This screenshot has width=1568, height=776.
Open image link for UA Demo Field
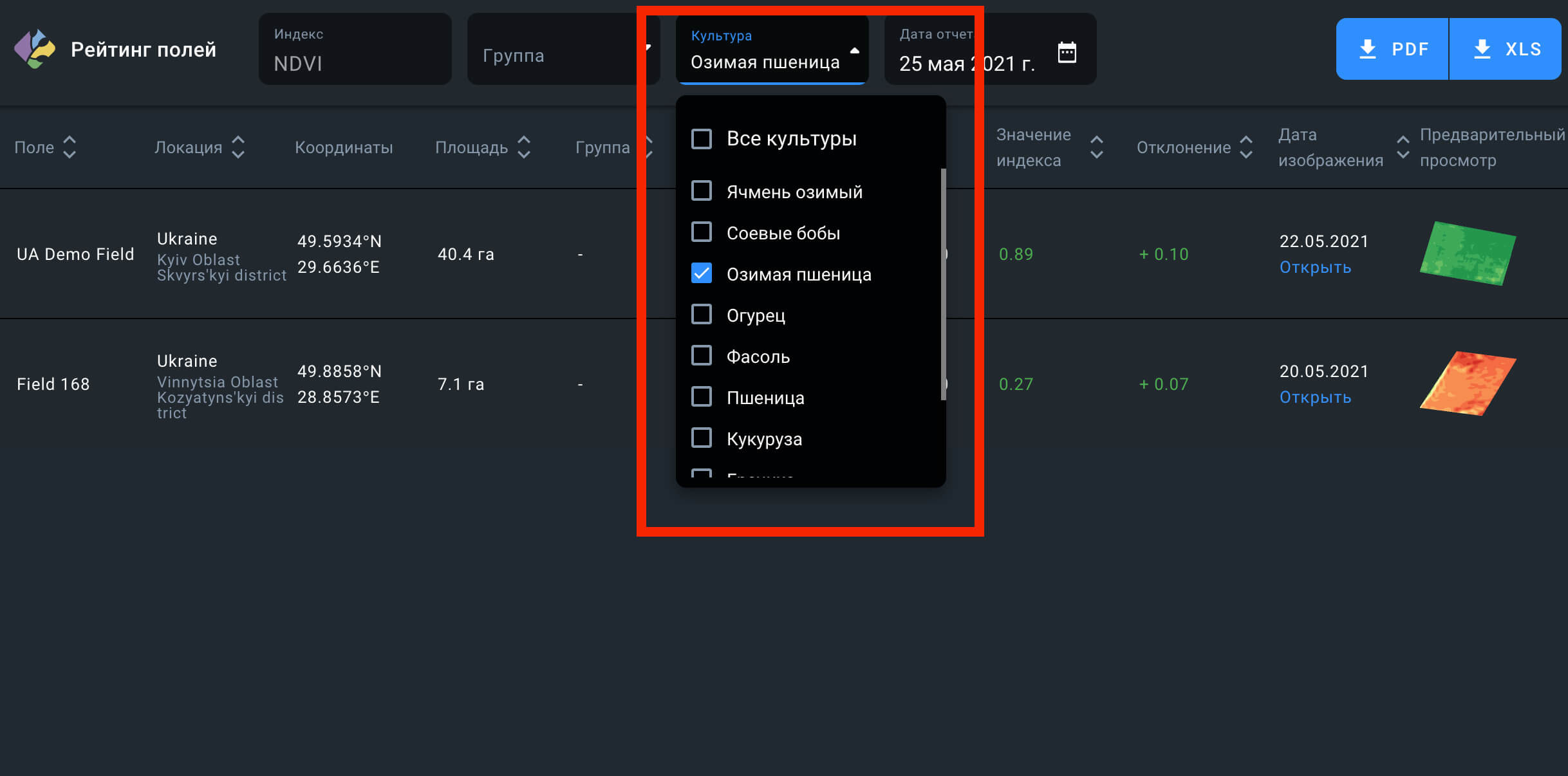(x=1315, y=268)
